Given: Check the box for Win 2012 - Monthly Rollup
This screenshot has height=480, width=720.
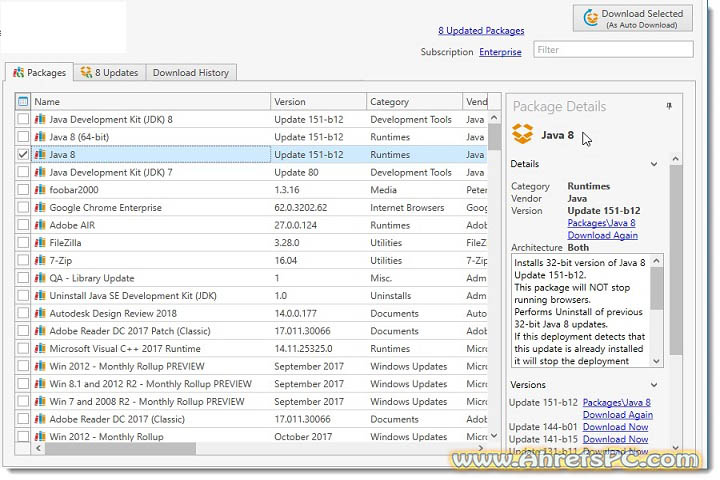Looking at the screenshot, I should [x=22, y=436].
